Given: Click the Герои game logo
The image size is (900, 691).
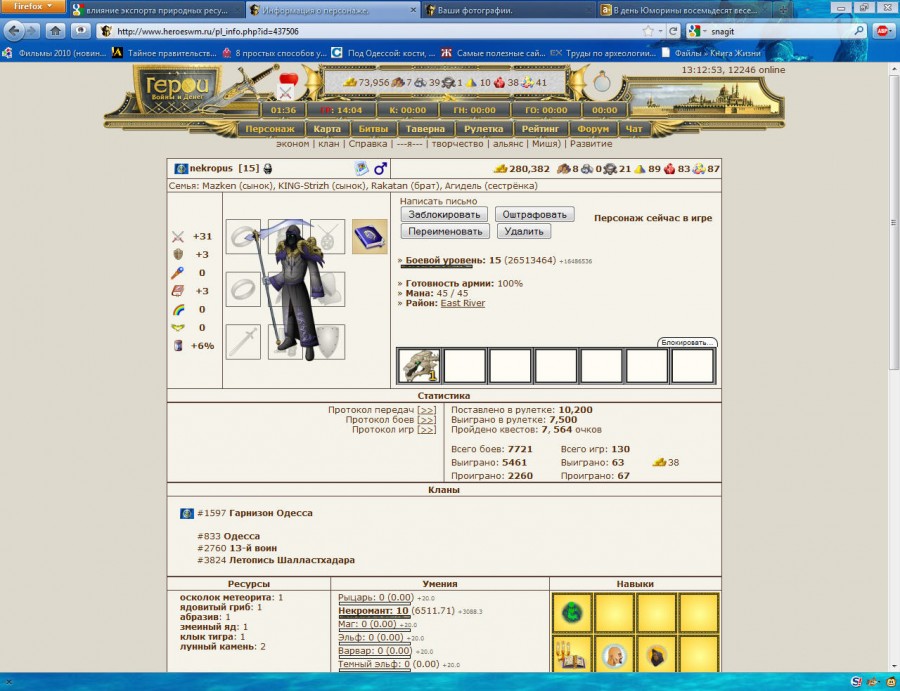Looking at the screenshot, I should coord(177,88).
